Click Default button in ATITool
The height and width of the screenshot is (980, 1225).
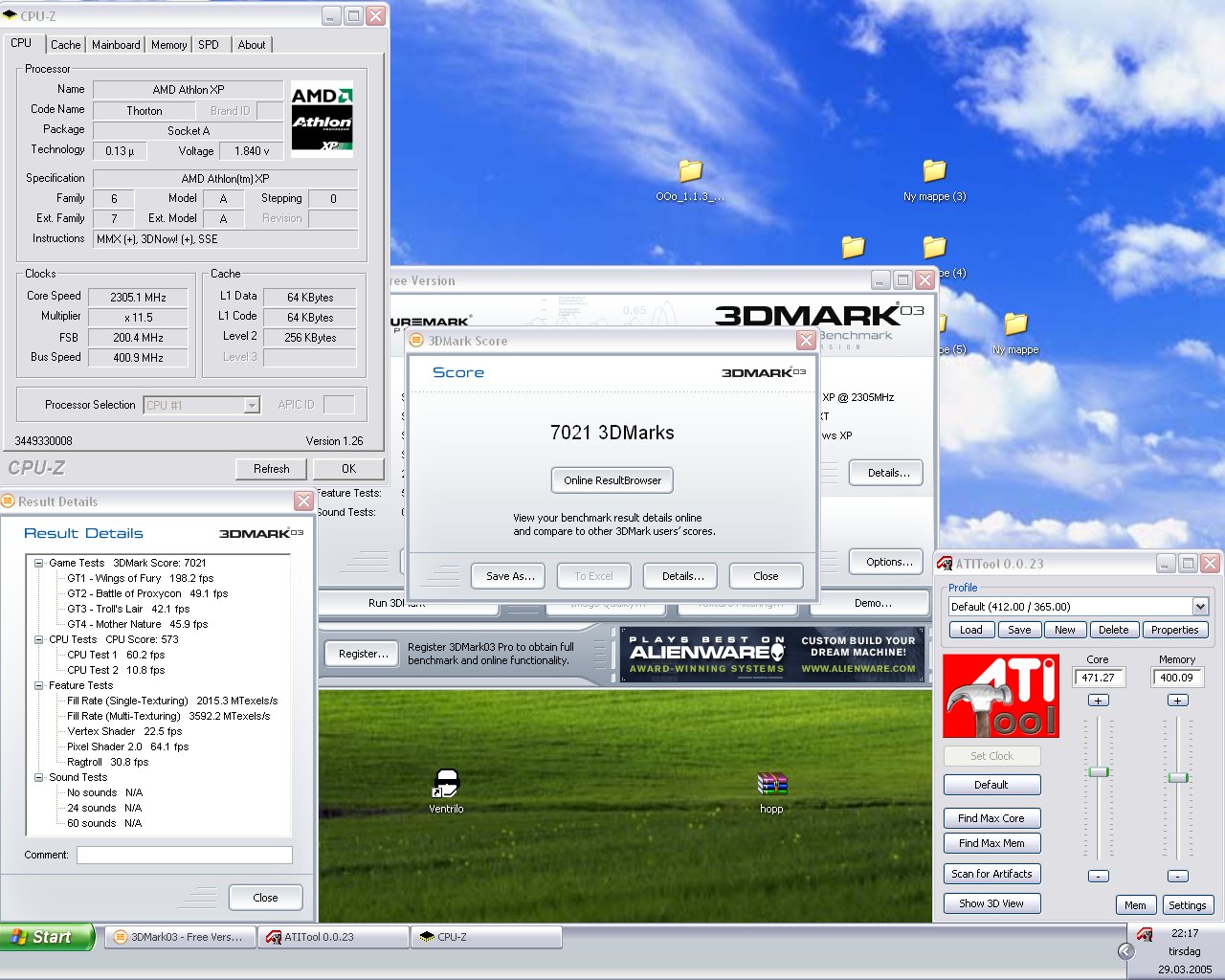pos(991,785)
